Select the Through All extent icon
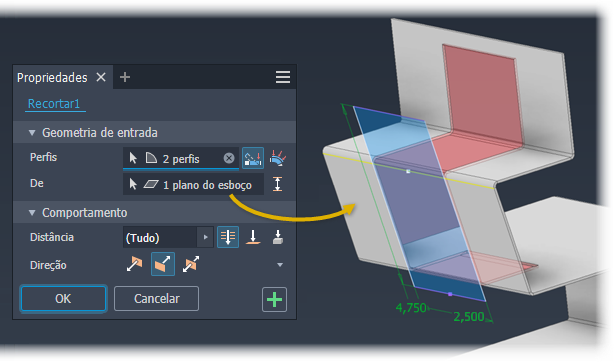Image resolution: width=614 pixels, height=362 pixels. pos(228,237)
